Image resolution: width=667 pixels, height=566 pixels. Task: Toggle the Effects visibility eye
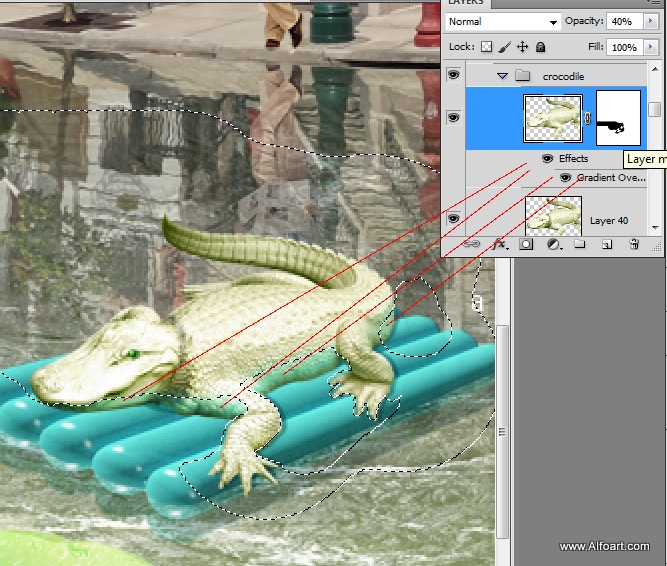coord(547,158)
